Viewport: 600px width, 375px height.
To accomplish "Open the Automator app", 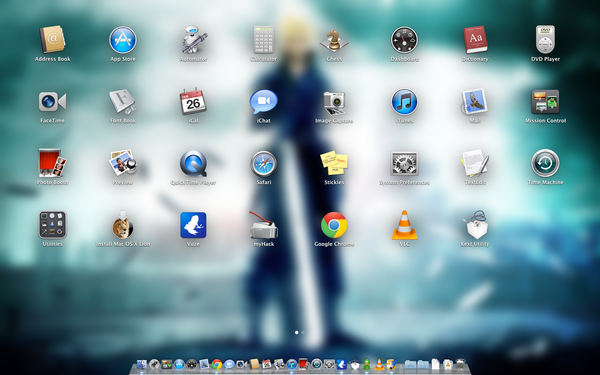I will 193,39.
